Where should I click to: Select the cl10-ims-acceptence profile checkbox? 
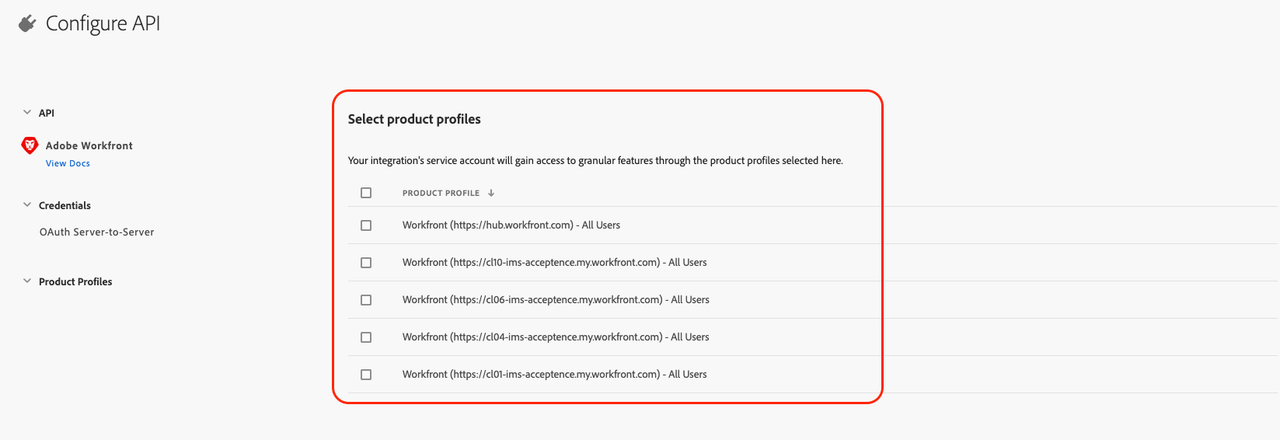coord(366,263)
